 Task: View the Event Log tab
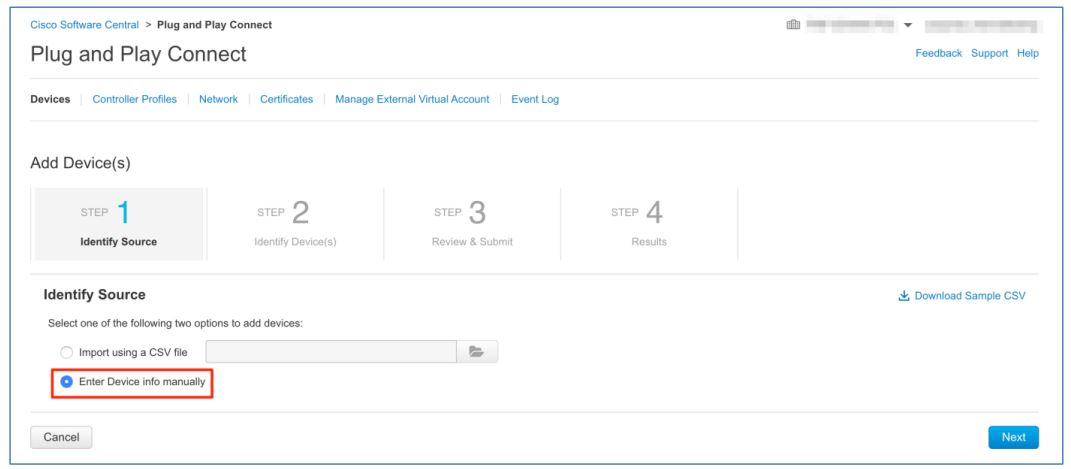click(x=534, y=99)
